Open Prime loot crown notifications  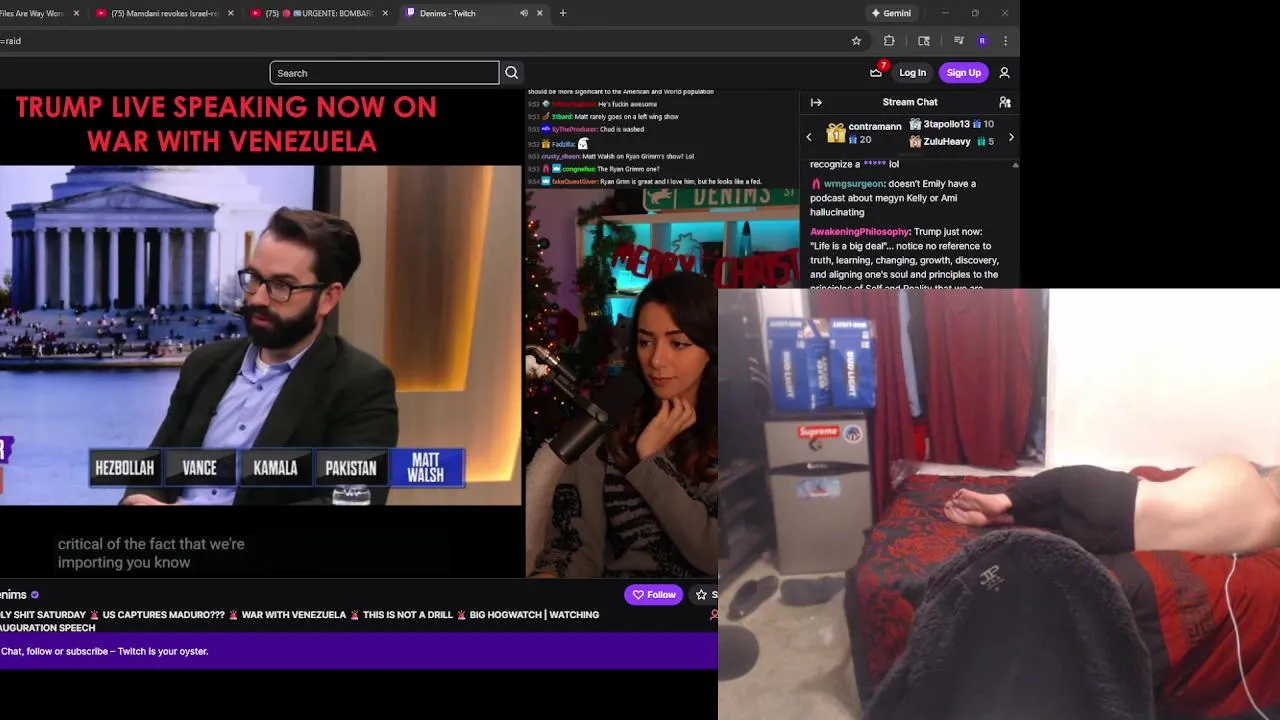click(x=876, y=72)
